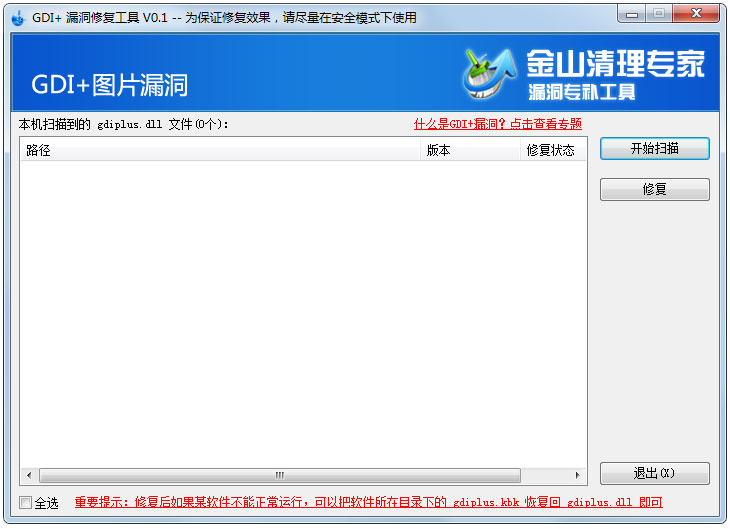Sort the list by the 修复状态 column header
The height and width of the screenshot is (529, 730).
coord(553,150)
